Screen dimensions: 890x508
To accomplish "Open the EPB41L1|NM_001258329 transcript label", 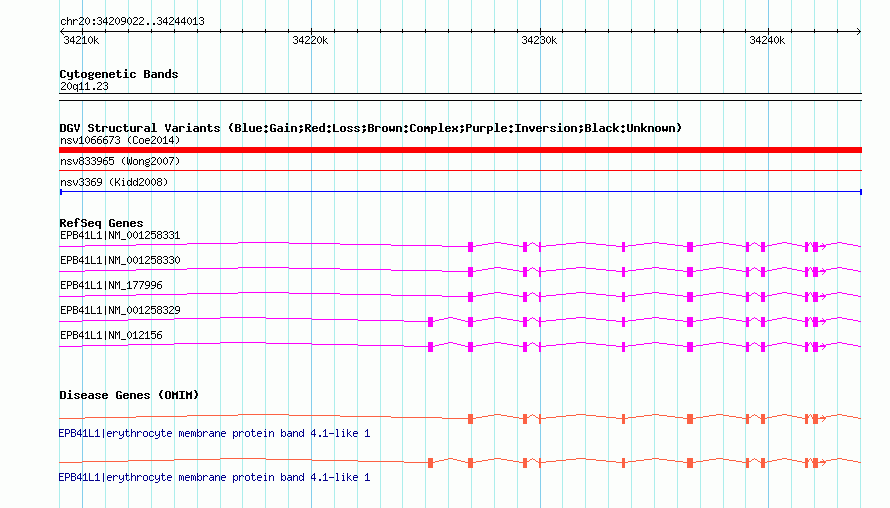I will [120, 310].
